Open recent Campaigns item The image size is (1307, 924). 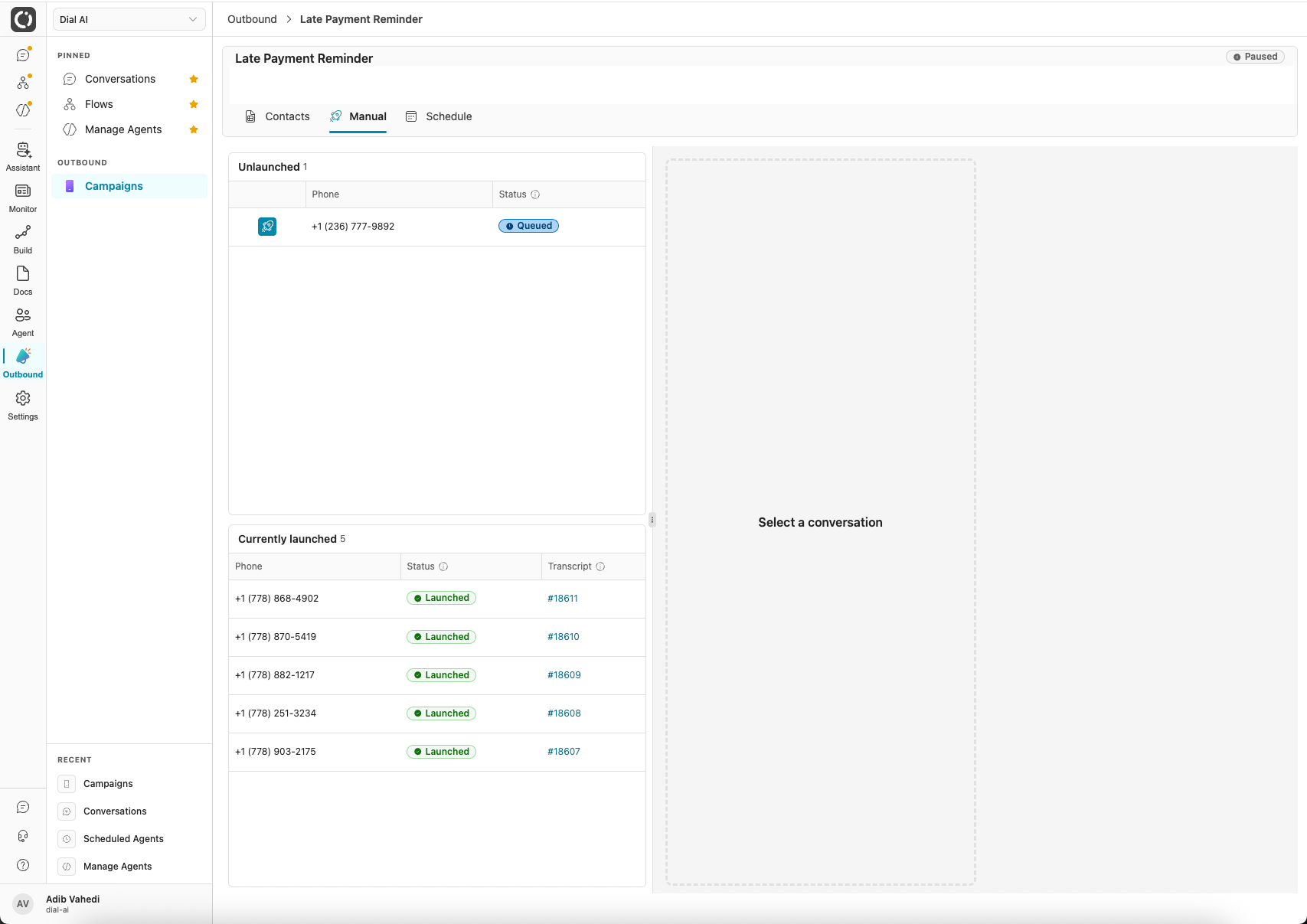(108, 784)
